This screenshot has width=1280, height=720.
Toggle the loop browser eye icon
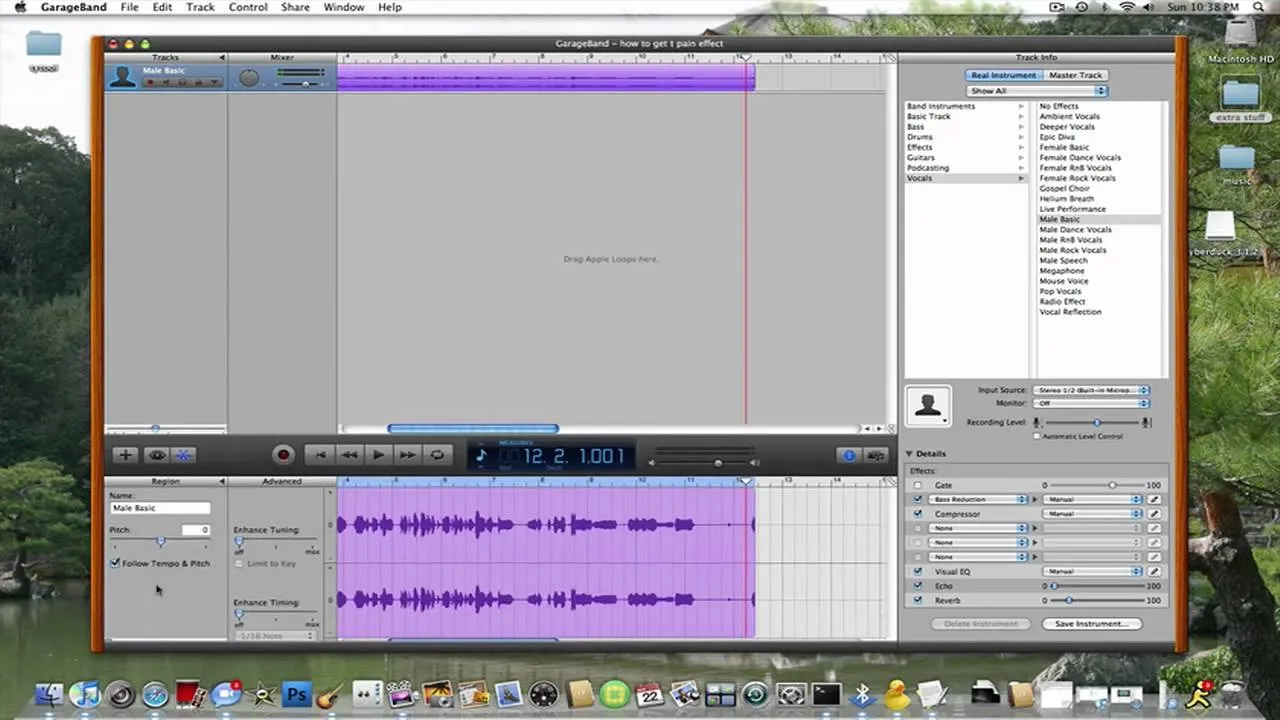point(156,455)
